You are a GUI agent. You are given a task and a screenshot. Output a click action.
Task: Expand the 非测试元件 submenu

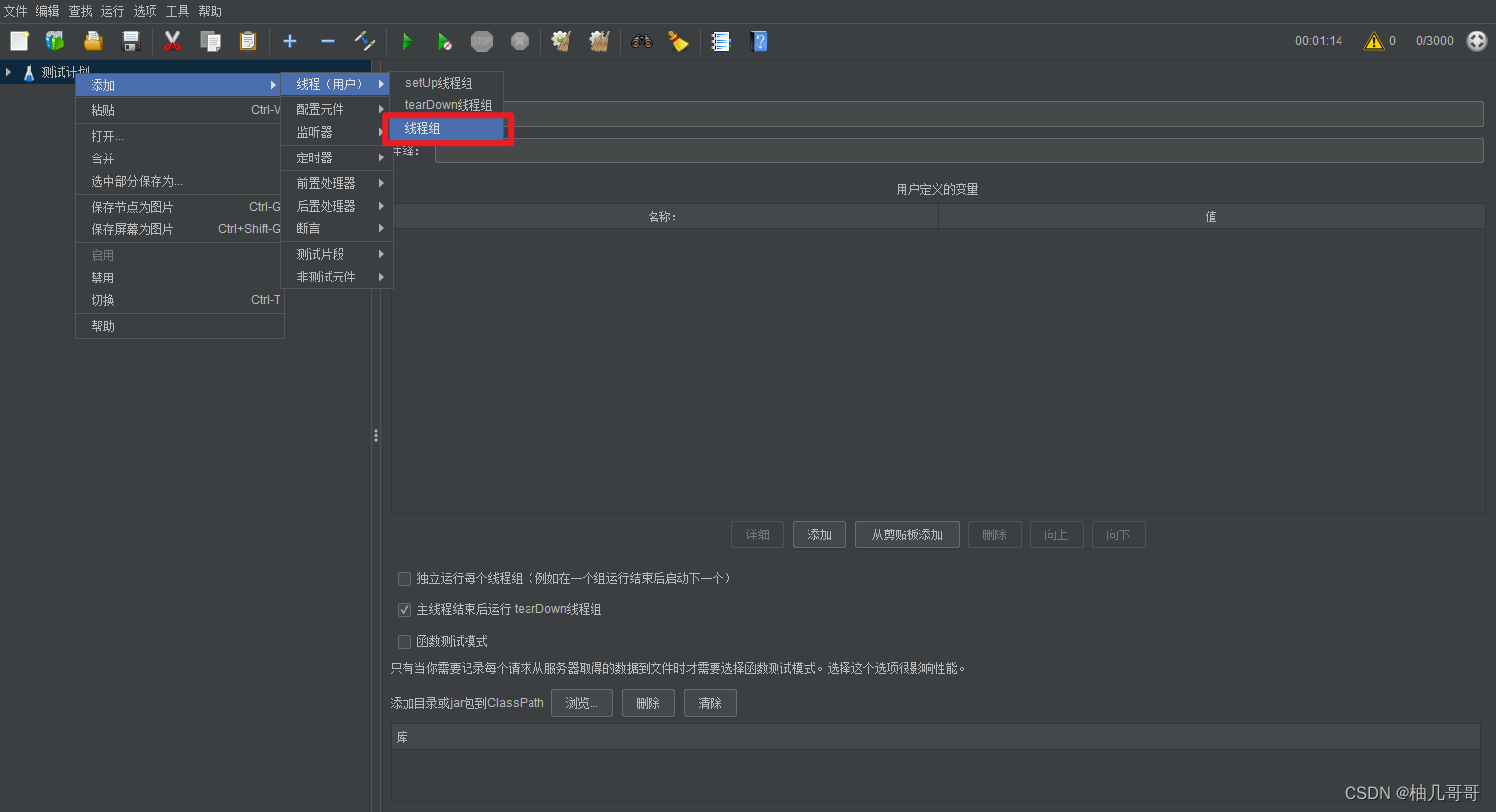pos(337,277)
